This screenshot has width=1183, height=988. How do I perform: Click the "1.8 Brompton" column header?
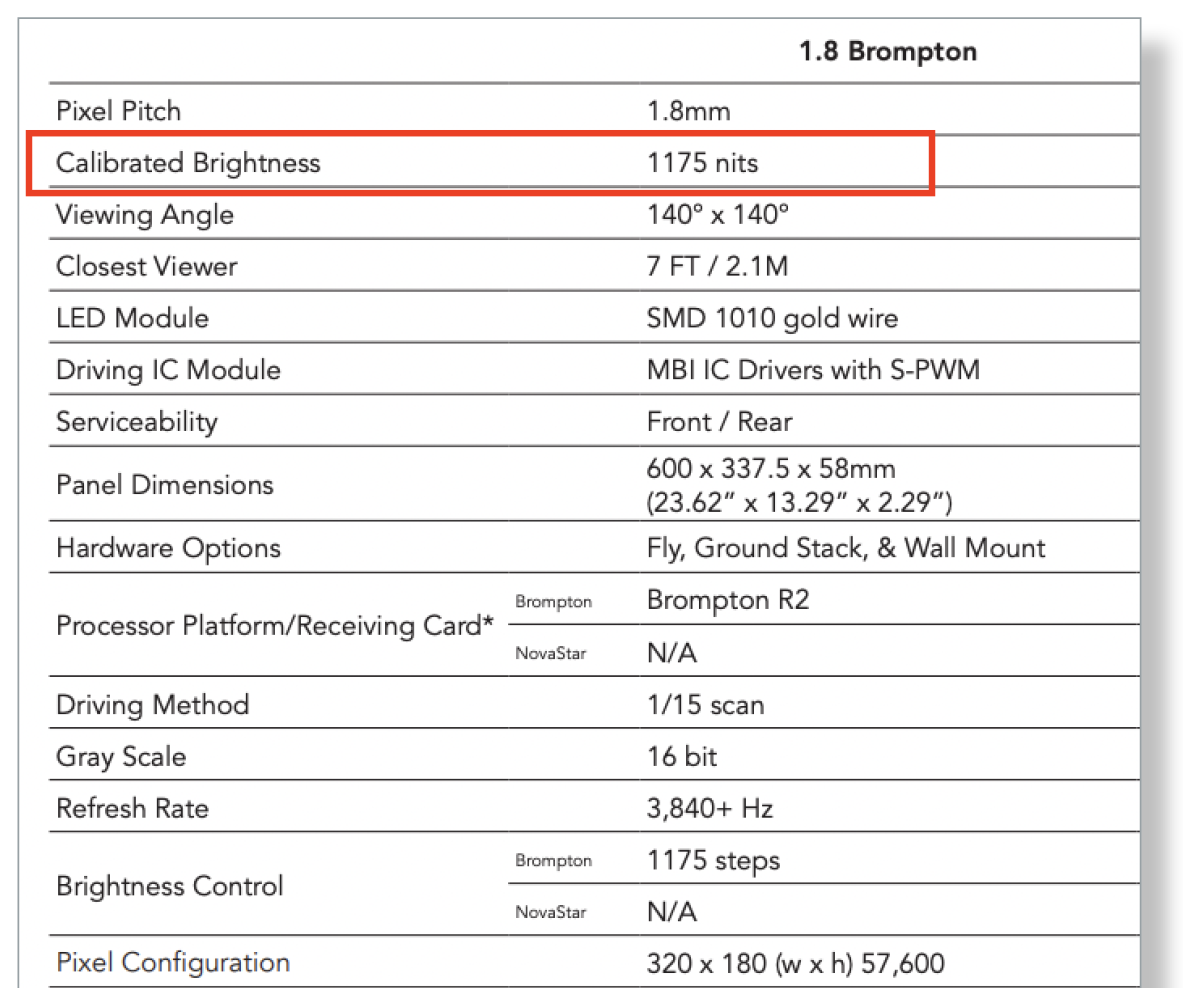(887, 52)
